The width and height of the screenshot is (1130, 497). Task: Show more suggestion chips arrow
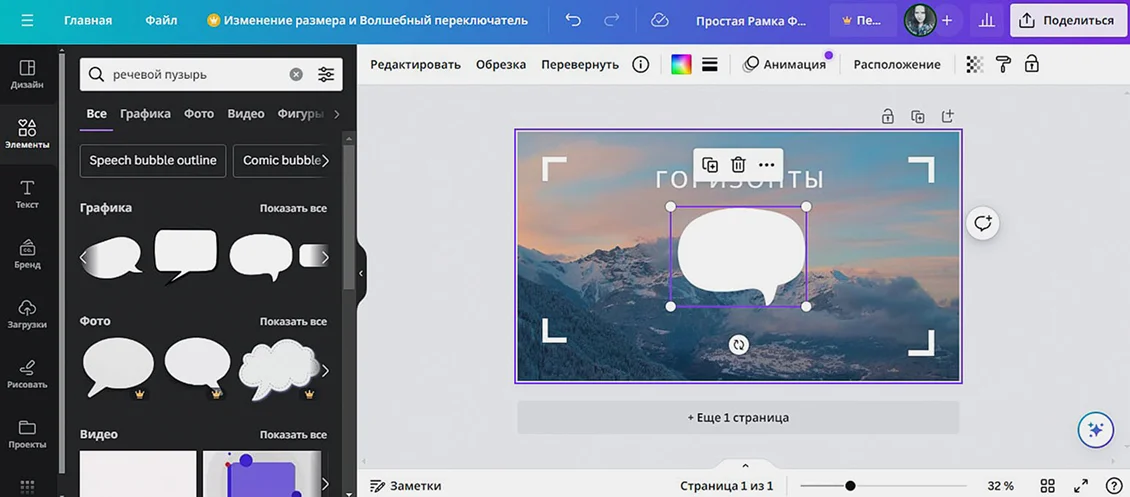(x=326, y=161)
